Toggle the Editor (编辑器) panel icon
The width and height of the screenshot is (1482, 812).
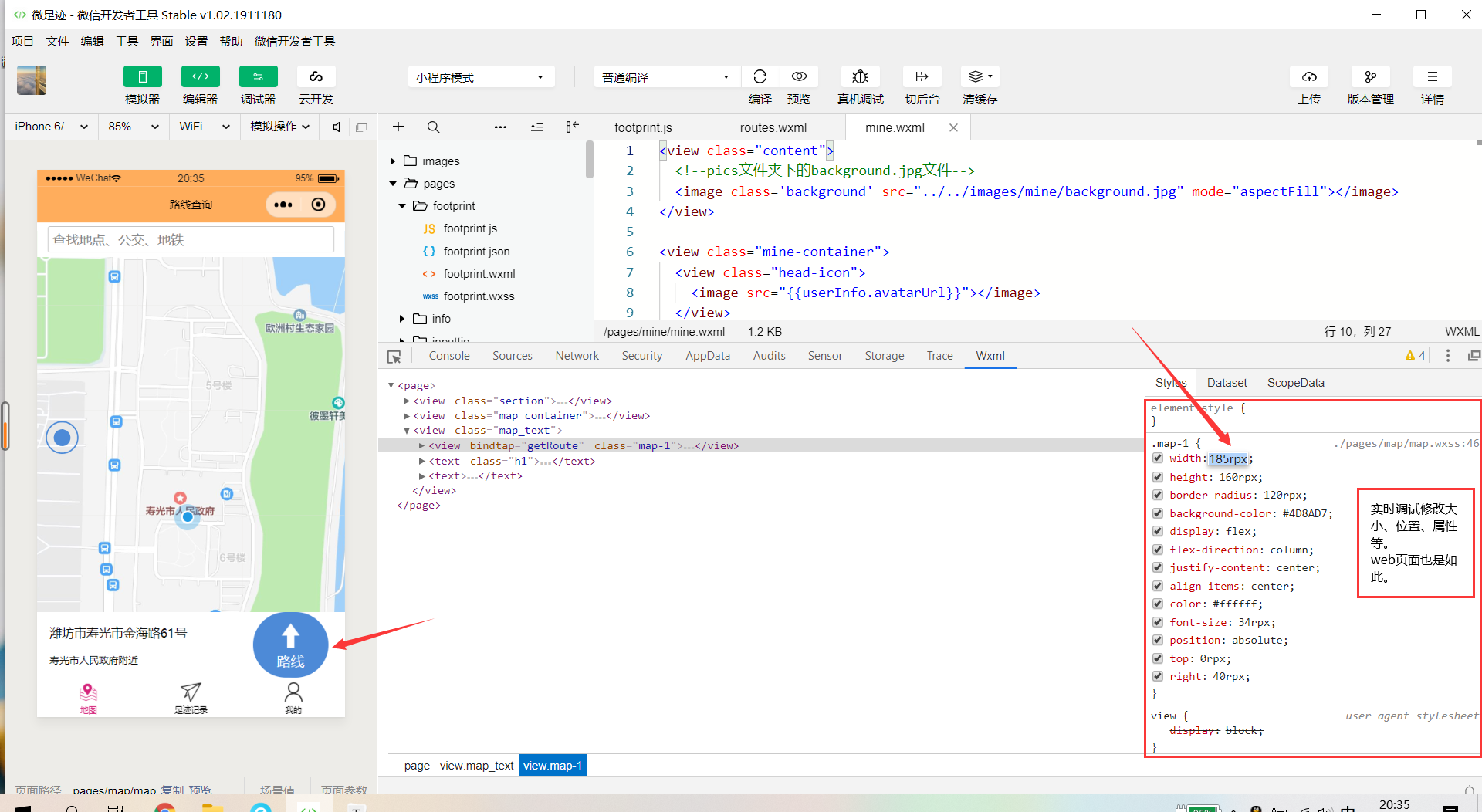pos(200,76)
